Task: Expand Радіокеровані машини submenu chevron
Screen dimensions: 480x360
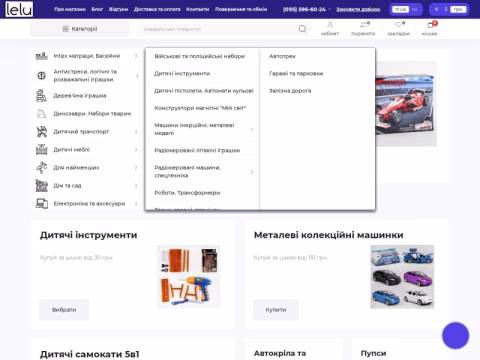Action: 252,172
